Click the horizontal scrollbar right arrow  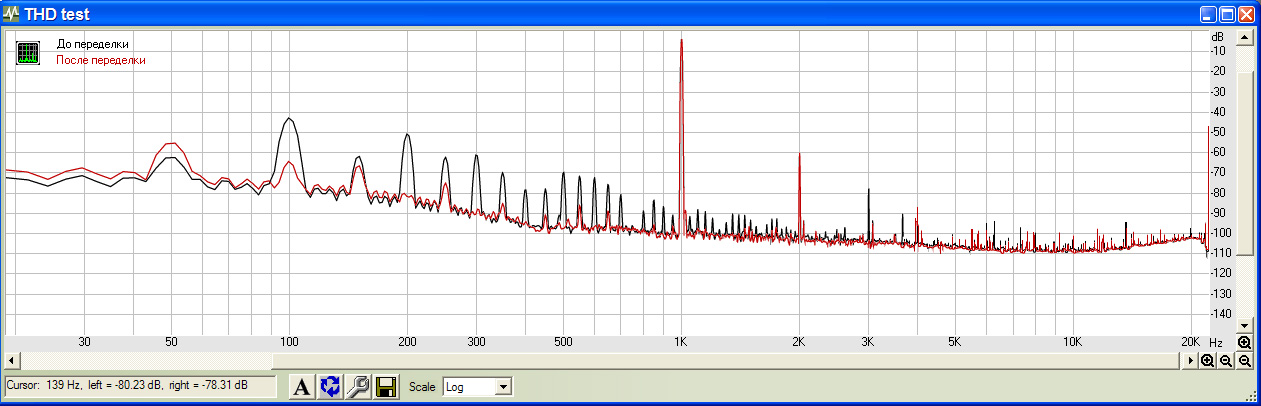click(x=1191, y=360)
